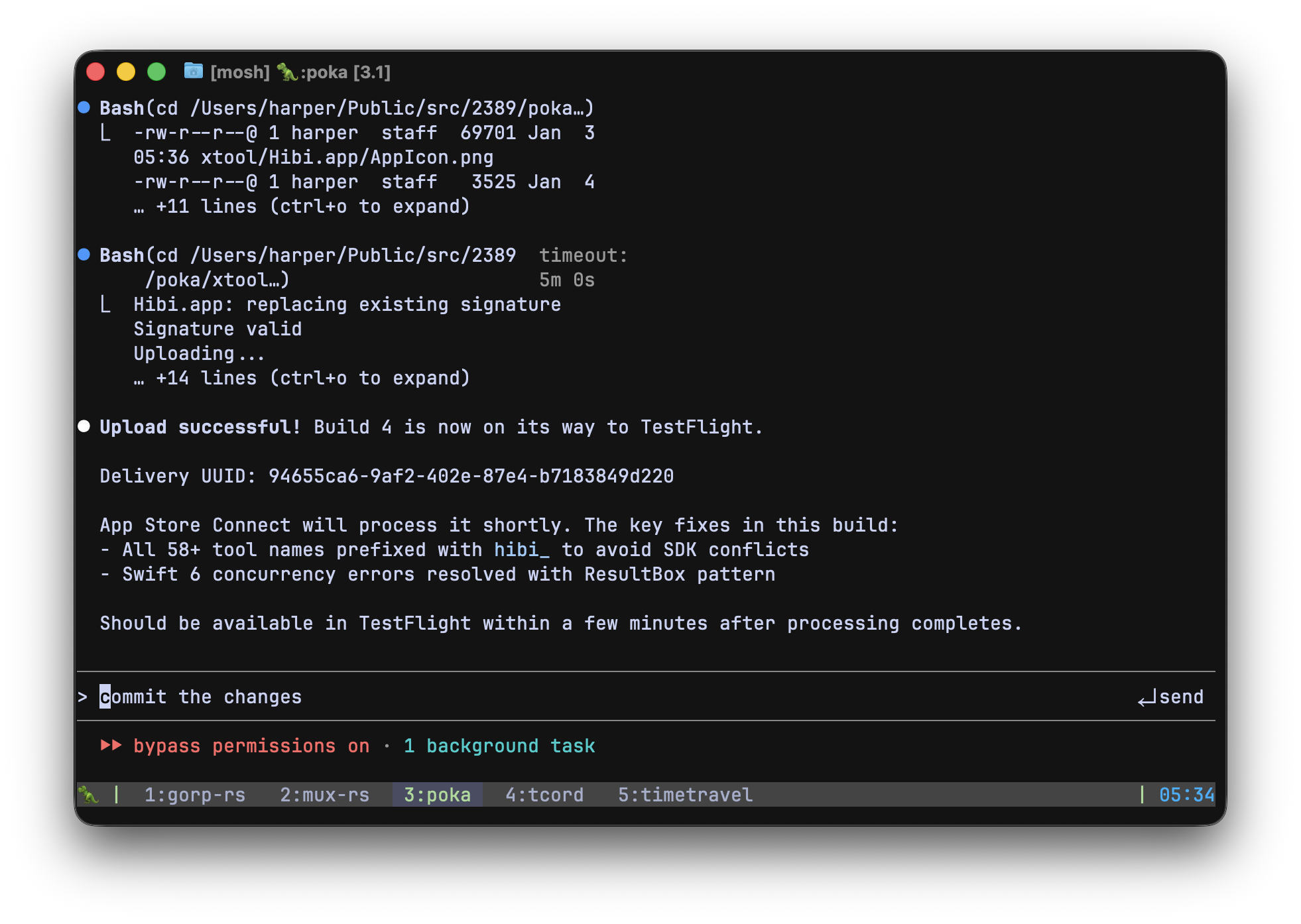
Task: Click the prompt input with commit the changes
Action: pyautogui.click(x=200, y=697)
